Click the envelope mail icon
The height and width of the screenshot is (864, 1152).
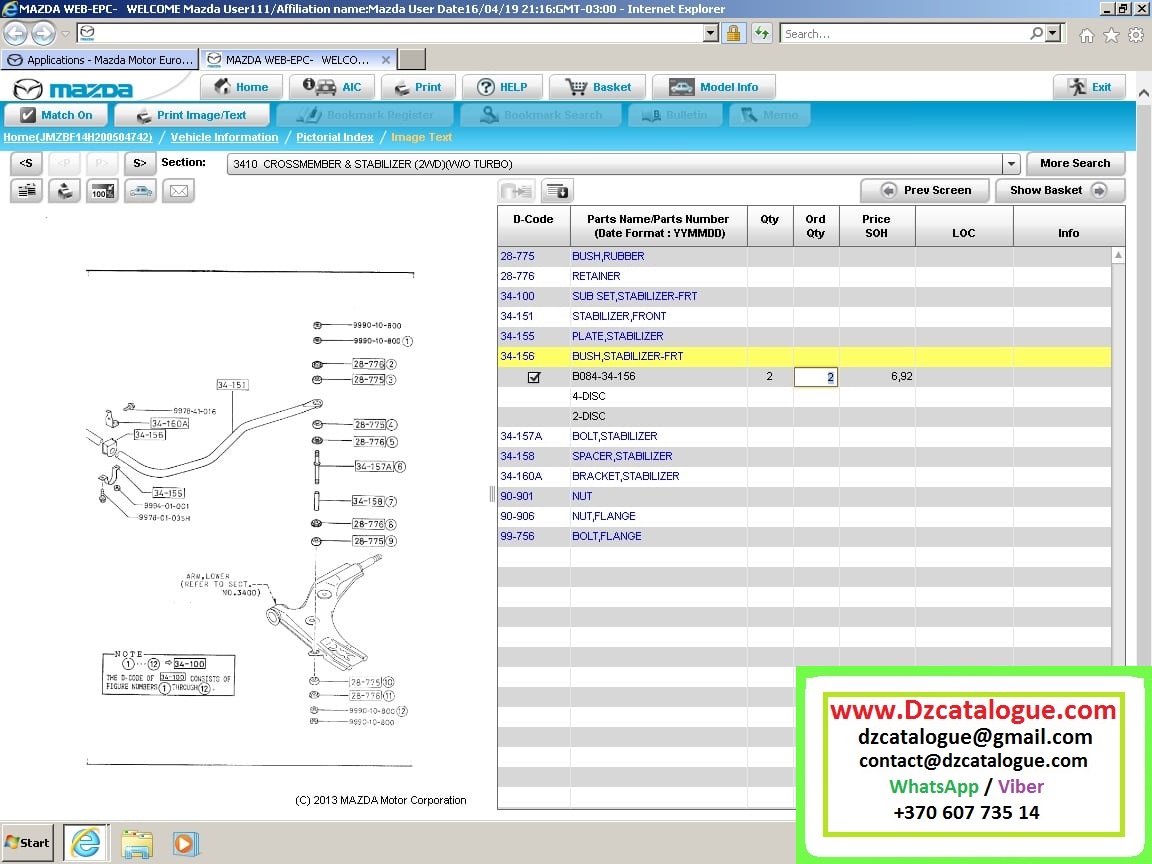[179, 191]
